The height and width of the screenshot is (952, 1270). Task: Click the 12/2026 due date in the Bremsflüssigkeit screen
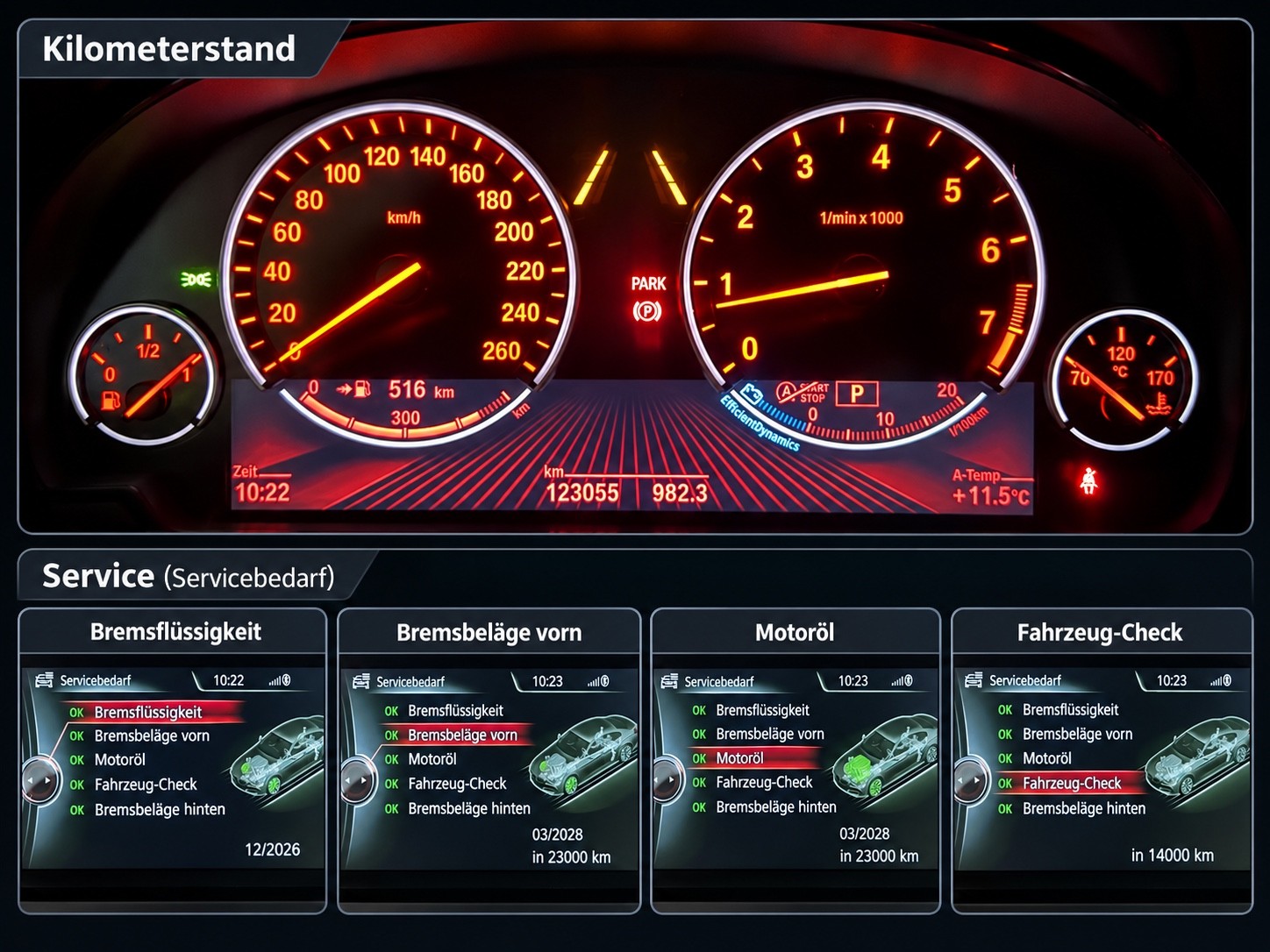click(272, 849)
